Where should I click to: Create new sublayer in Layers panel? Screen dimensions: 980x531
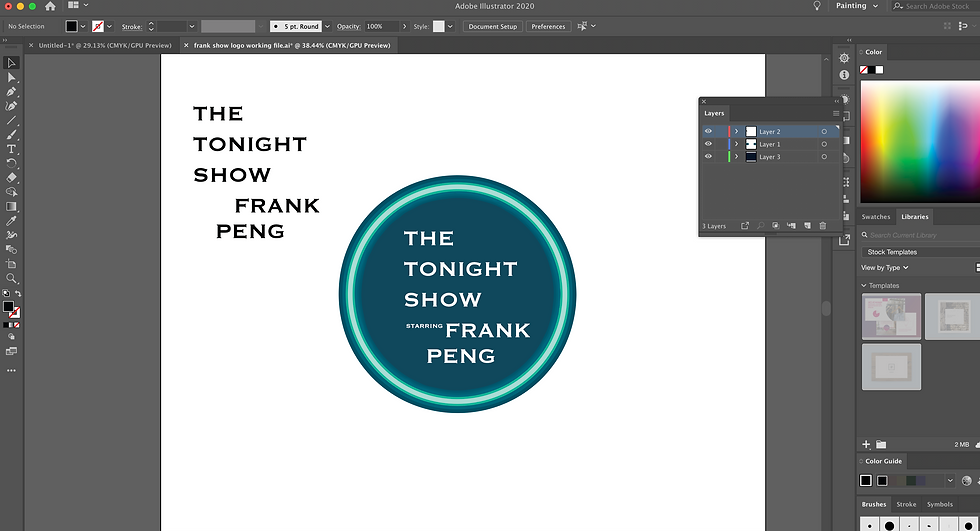(791, 226)
